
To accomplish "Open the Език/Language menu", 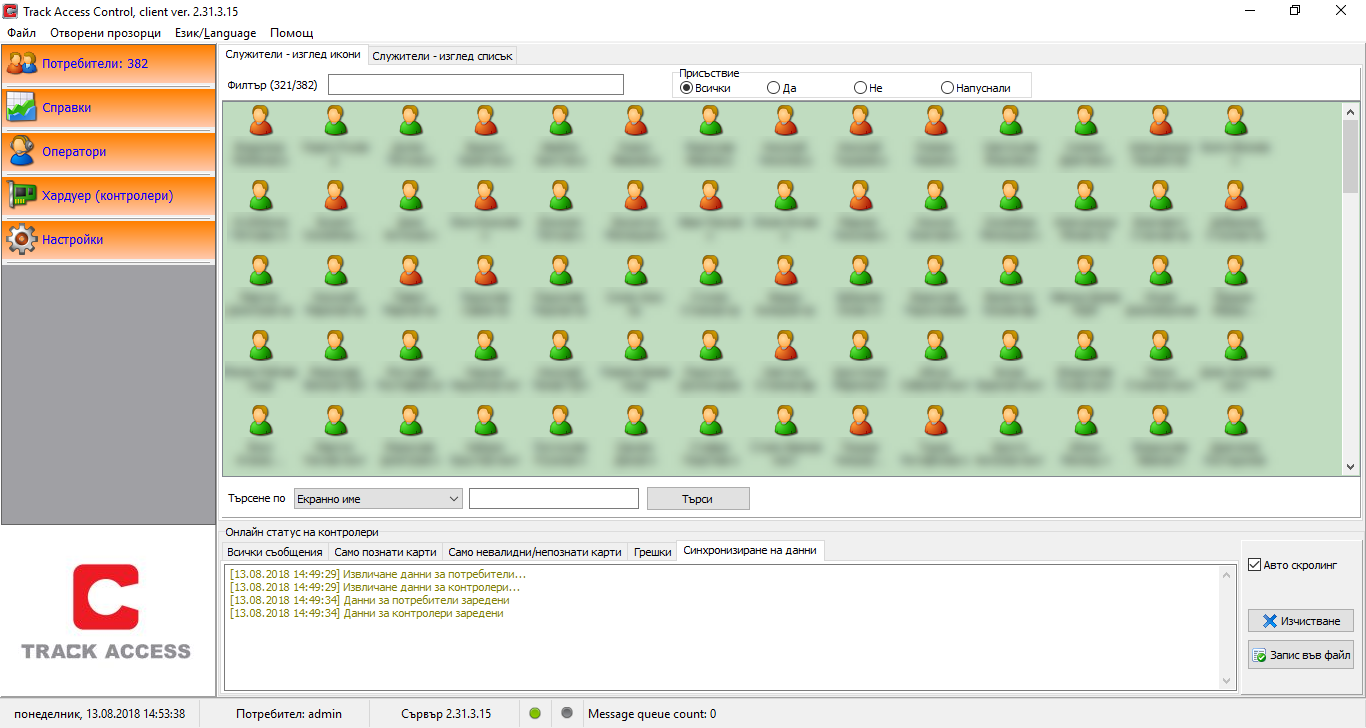I will click(215, 33).
